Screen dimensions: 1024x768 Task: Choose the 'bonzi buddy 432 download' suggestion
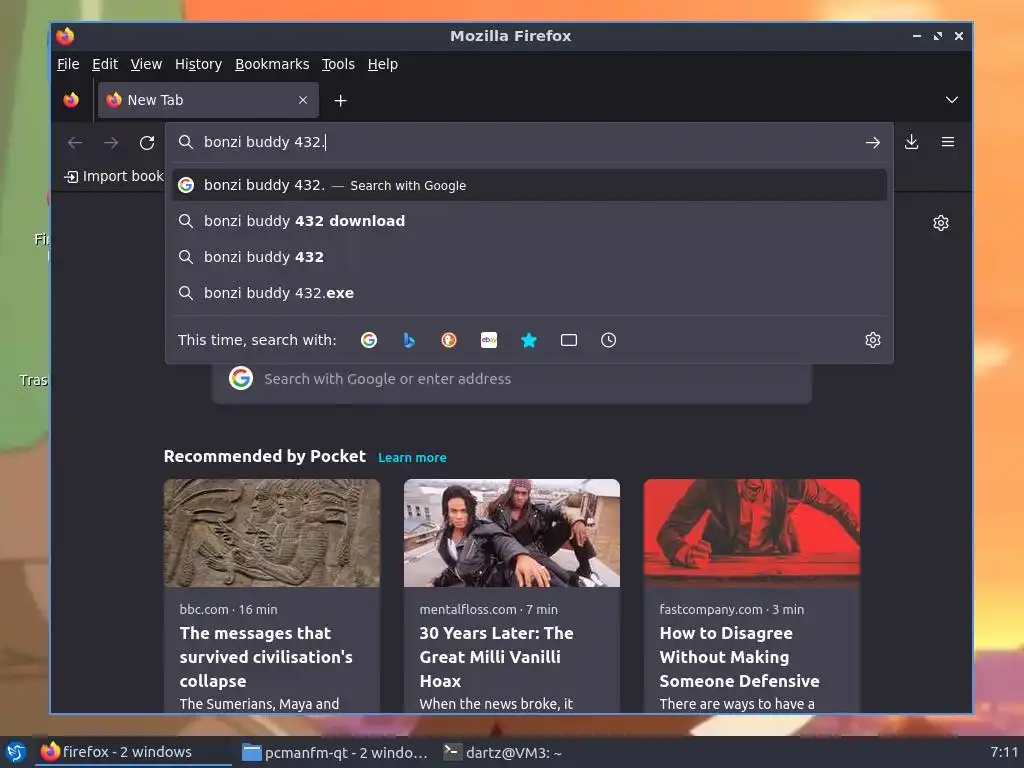coord(530,221)
